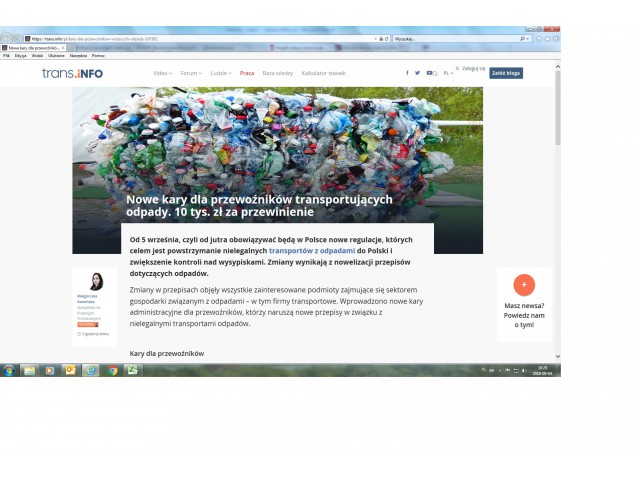This screenshot has width=640, height=480.
Task: Open trans.INFO YouTube channel icon
Action: [x=429, y=73]
